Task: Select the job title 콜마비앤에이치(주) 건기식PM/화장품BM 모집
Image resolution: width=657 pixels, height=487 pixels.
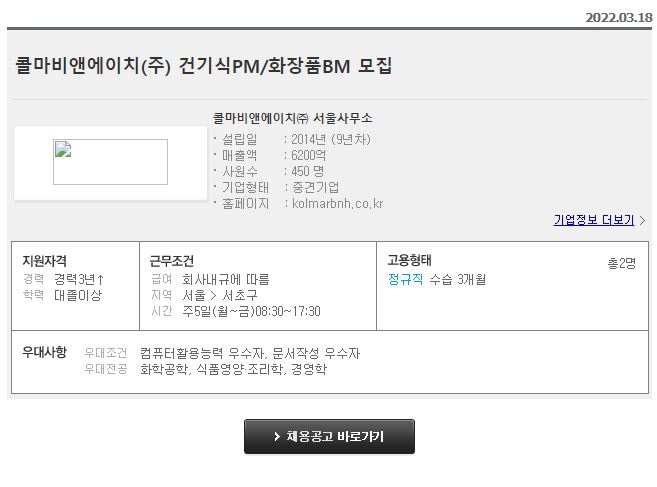Action: (204, 66)
